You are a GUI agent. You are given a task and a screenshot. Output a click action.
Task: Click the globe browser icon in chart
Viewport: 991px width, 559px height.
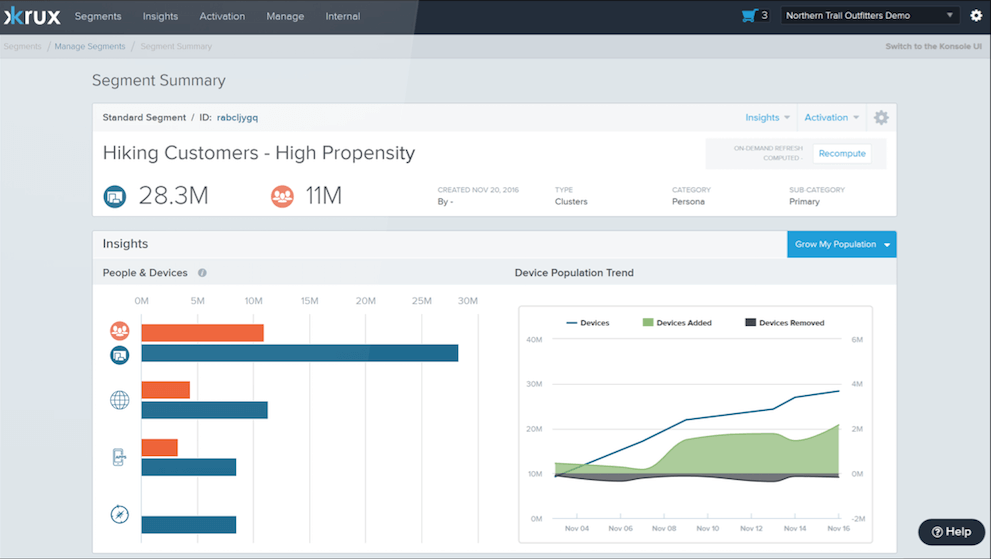coord(119,400)
